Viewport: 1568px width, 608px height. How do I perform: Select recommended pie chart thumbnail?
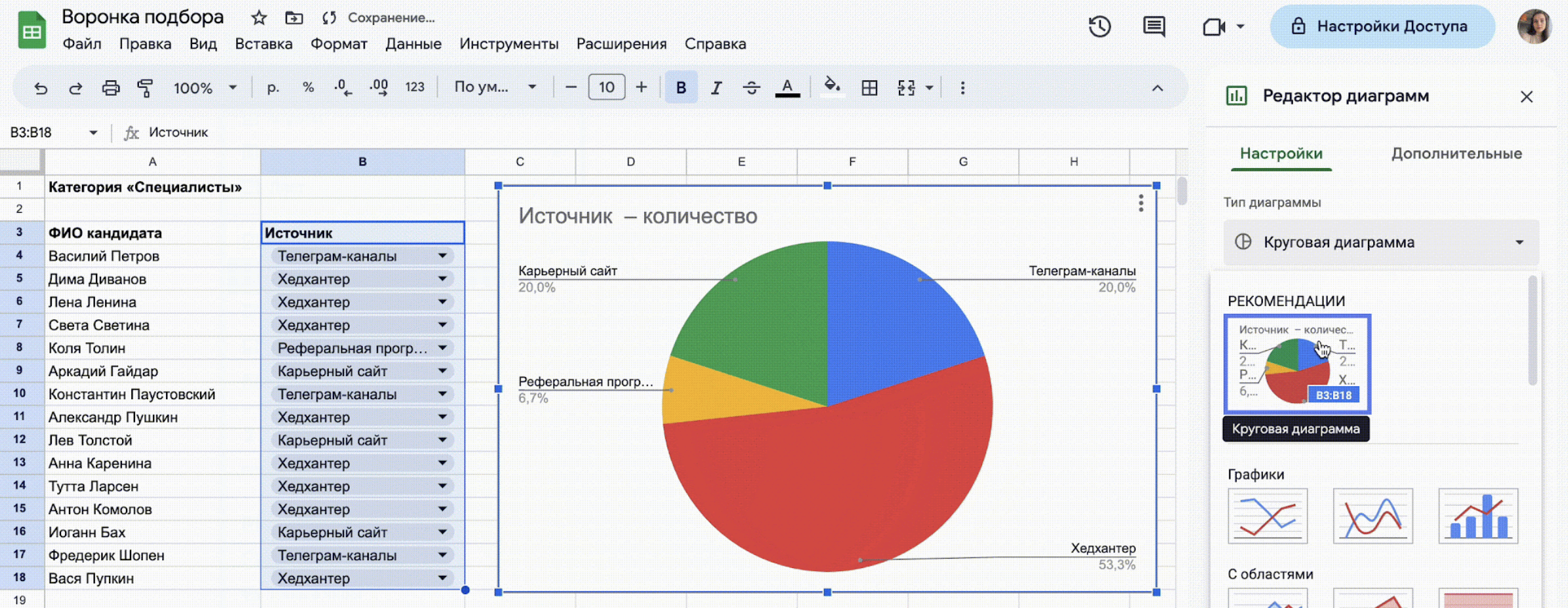(x=1297, y=364)
